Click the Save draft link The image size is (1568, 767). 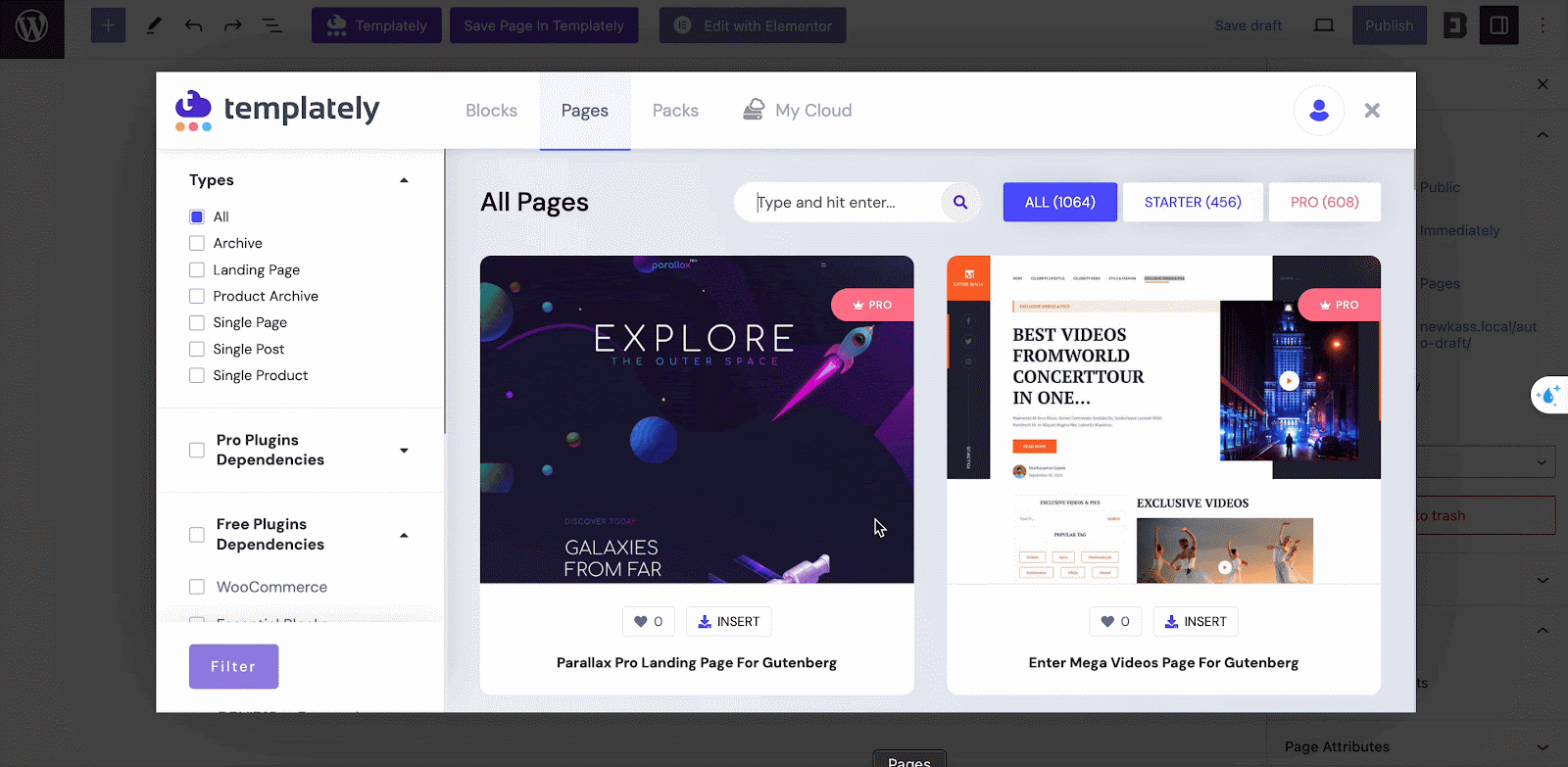tap(1249, 25)
